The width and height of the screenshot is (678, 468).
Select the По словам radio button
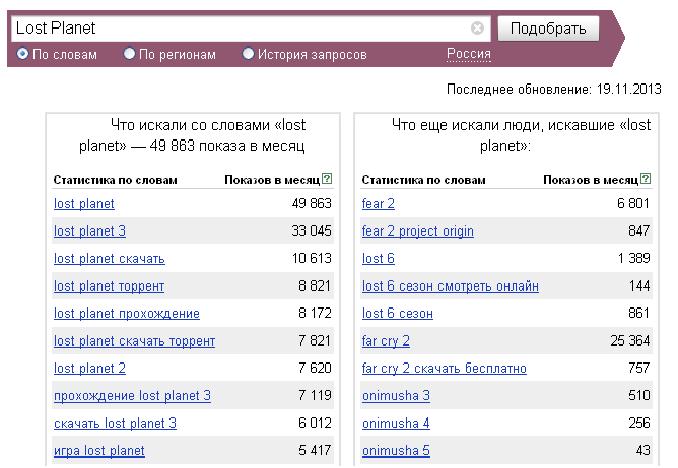pyautogui.click(x=22, y=54)
